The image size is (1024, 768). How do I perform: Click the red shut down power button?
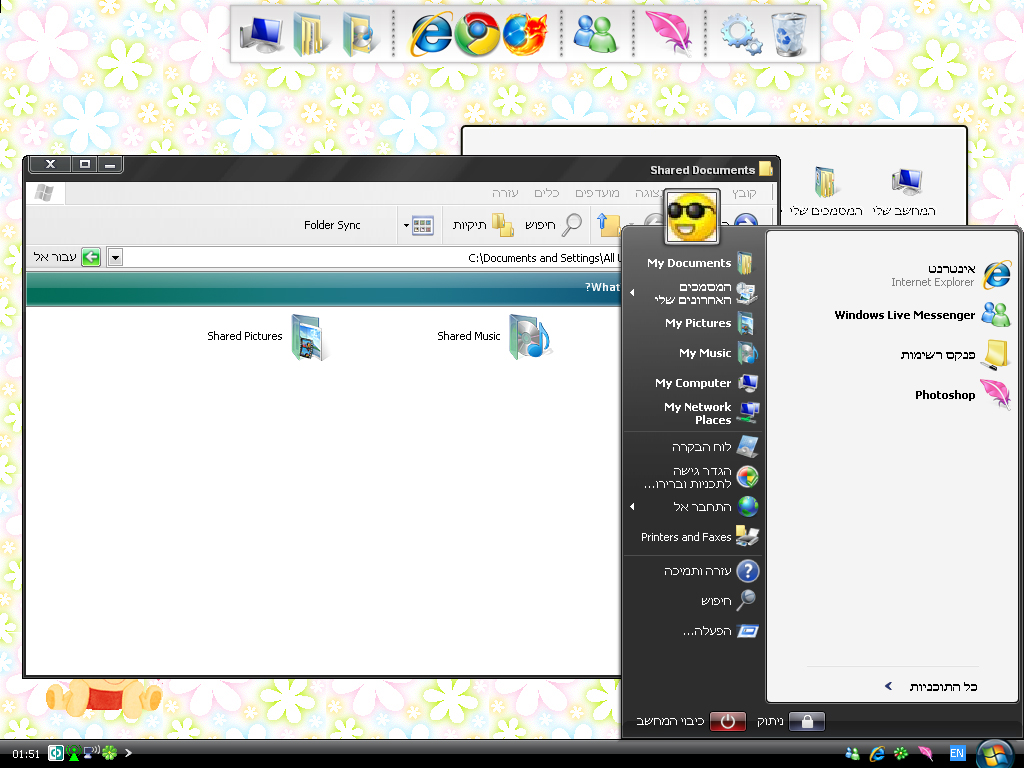click(x=728, y=722)
